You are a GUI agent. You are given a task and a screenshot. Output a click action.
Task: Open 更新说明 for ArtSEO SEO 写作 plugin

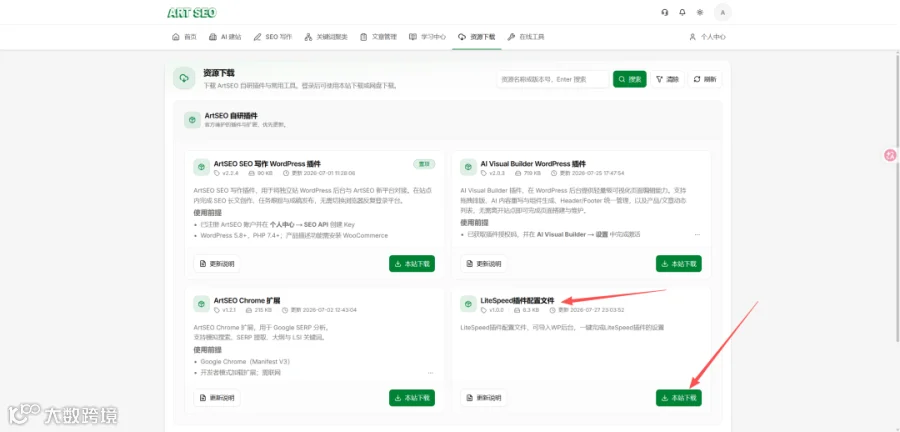click(x=217, y=264)
